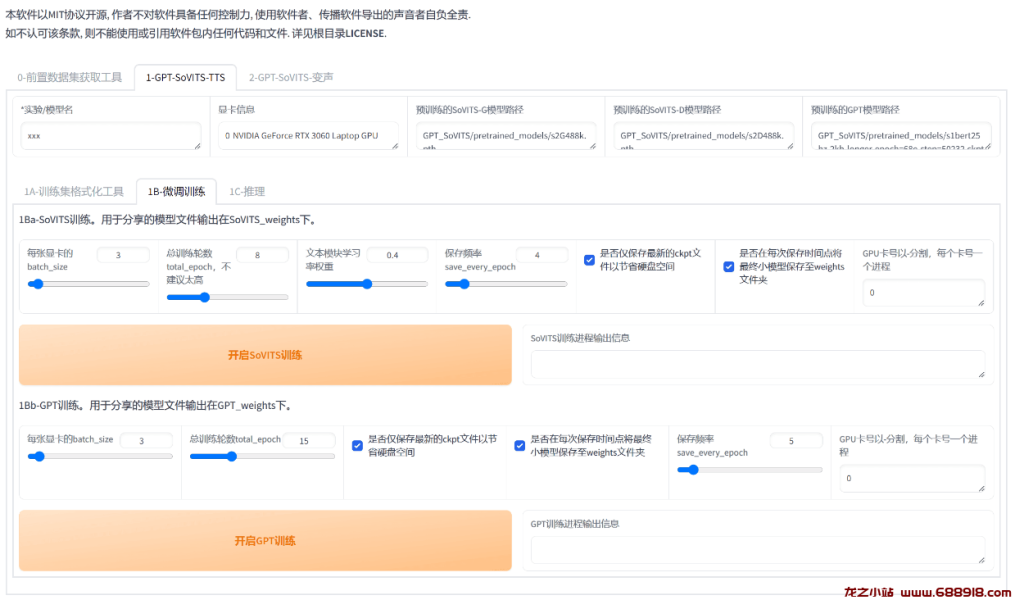Switch to the 2-GPT-SoVITS-变声 tab
This screenshot has height=609, width=1024.
(x=291, y=77)
